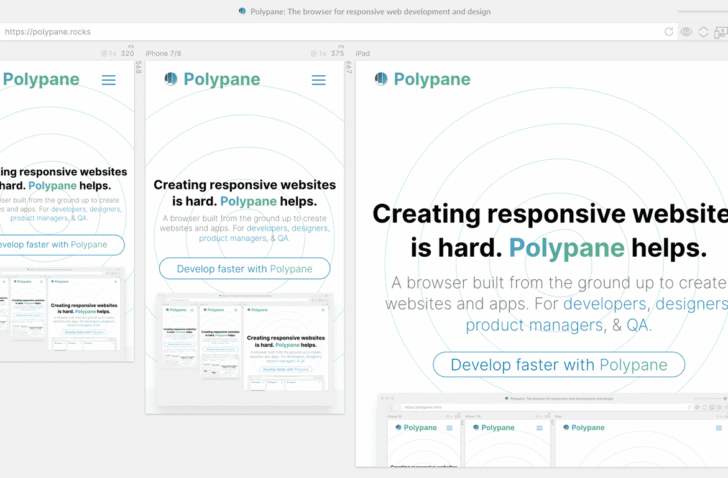This screenshot has height=478, width=728.
Task: Open 'product managers' link in iPhone 7/8 pane
Action: 233,238
